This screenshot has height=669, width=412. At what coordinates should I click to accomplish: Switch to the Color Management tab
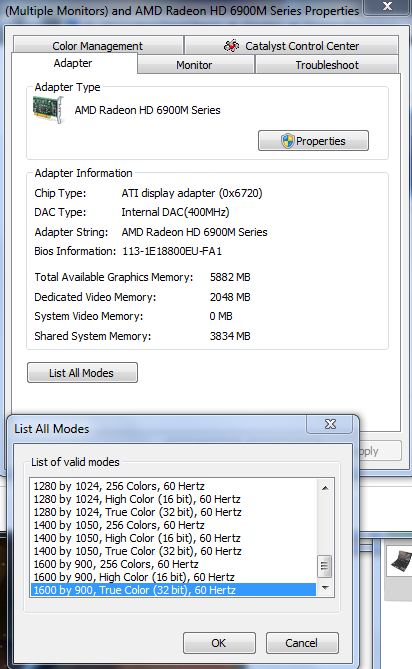point(98,45)
